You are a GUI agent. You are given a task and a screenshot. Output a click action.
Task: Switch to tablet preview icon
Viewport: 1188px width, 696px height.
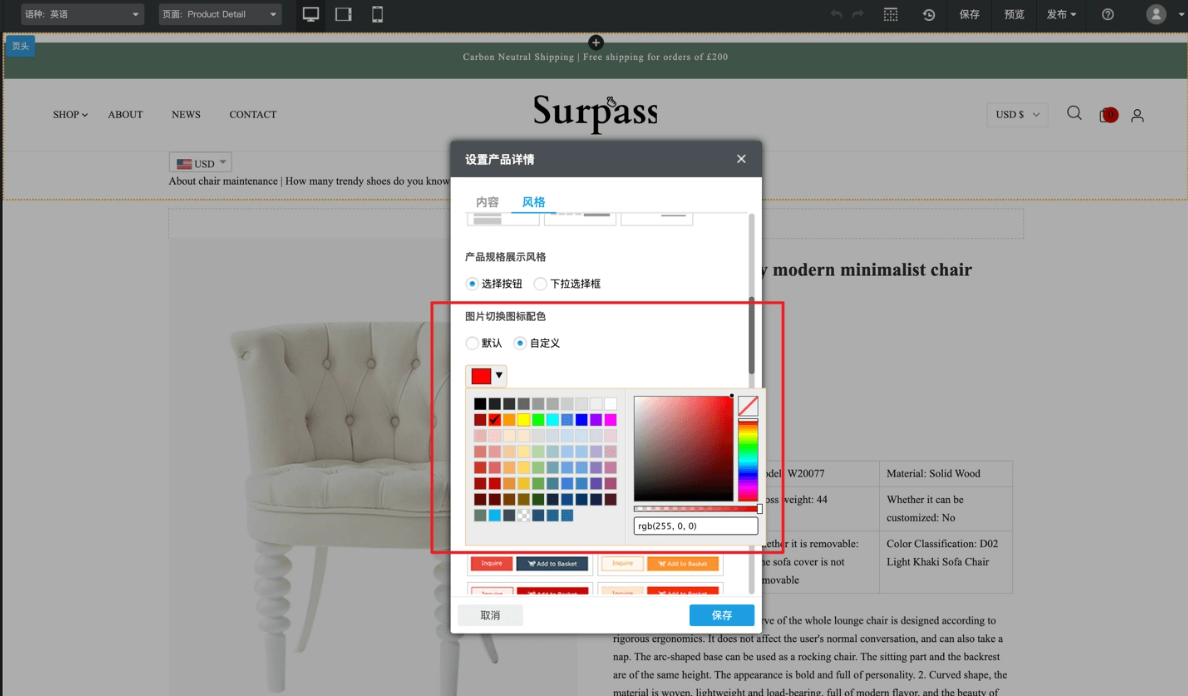point(343,14)
